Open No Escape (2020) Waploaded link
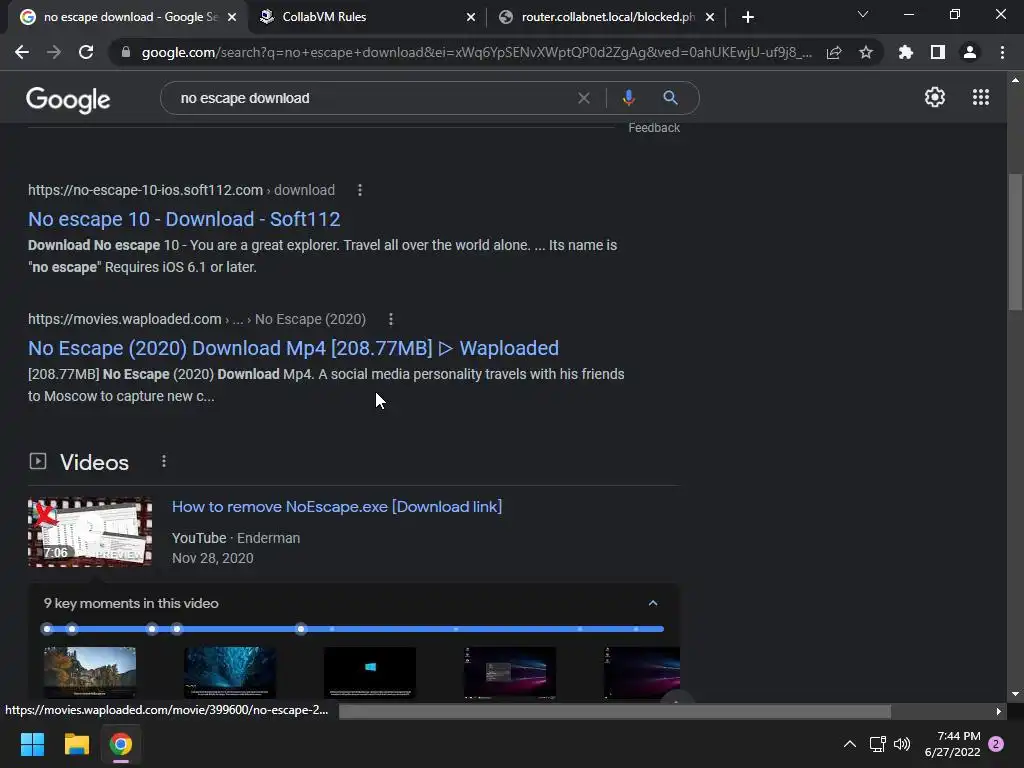This screenshot has height=768, width=1024. (x=293, y=348)
